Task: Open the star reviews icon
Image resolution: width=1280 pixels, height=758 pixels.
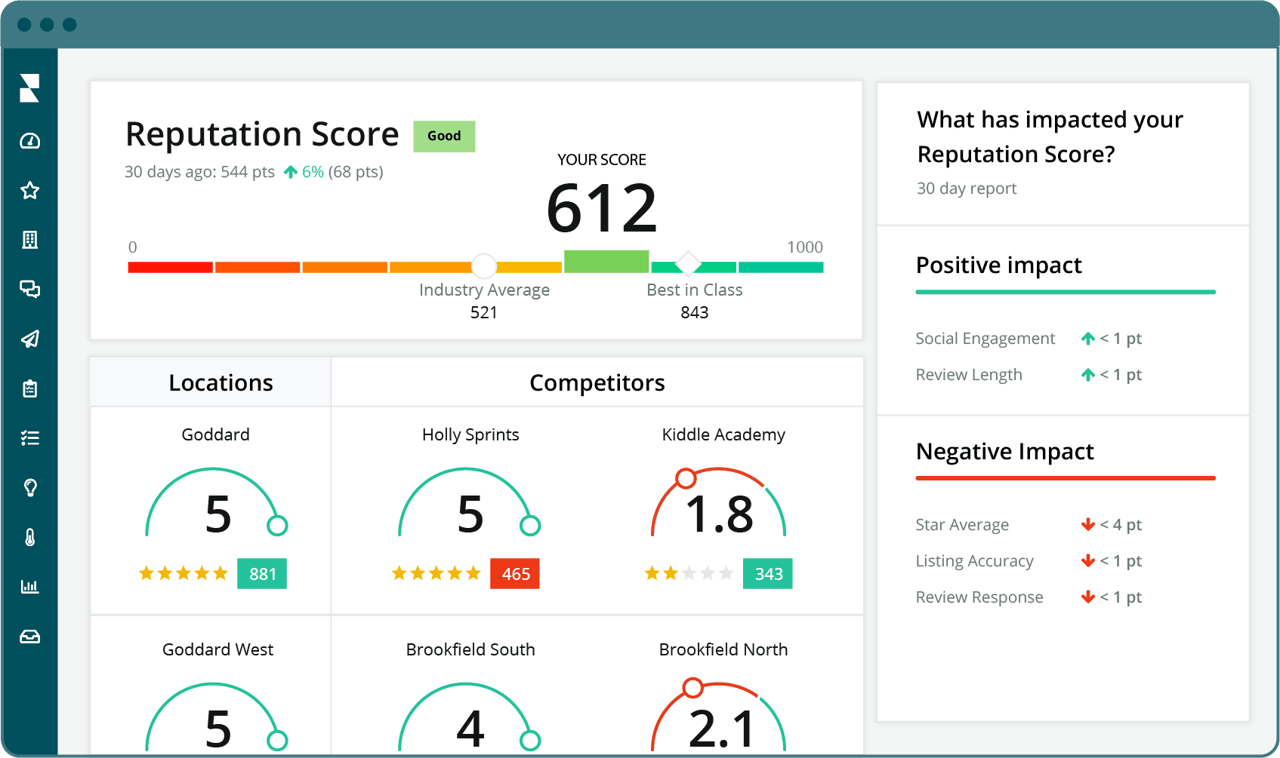Action: (x=29, y=191)
